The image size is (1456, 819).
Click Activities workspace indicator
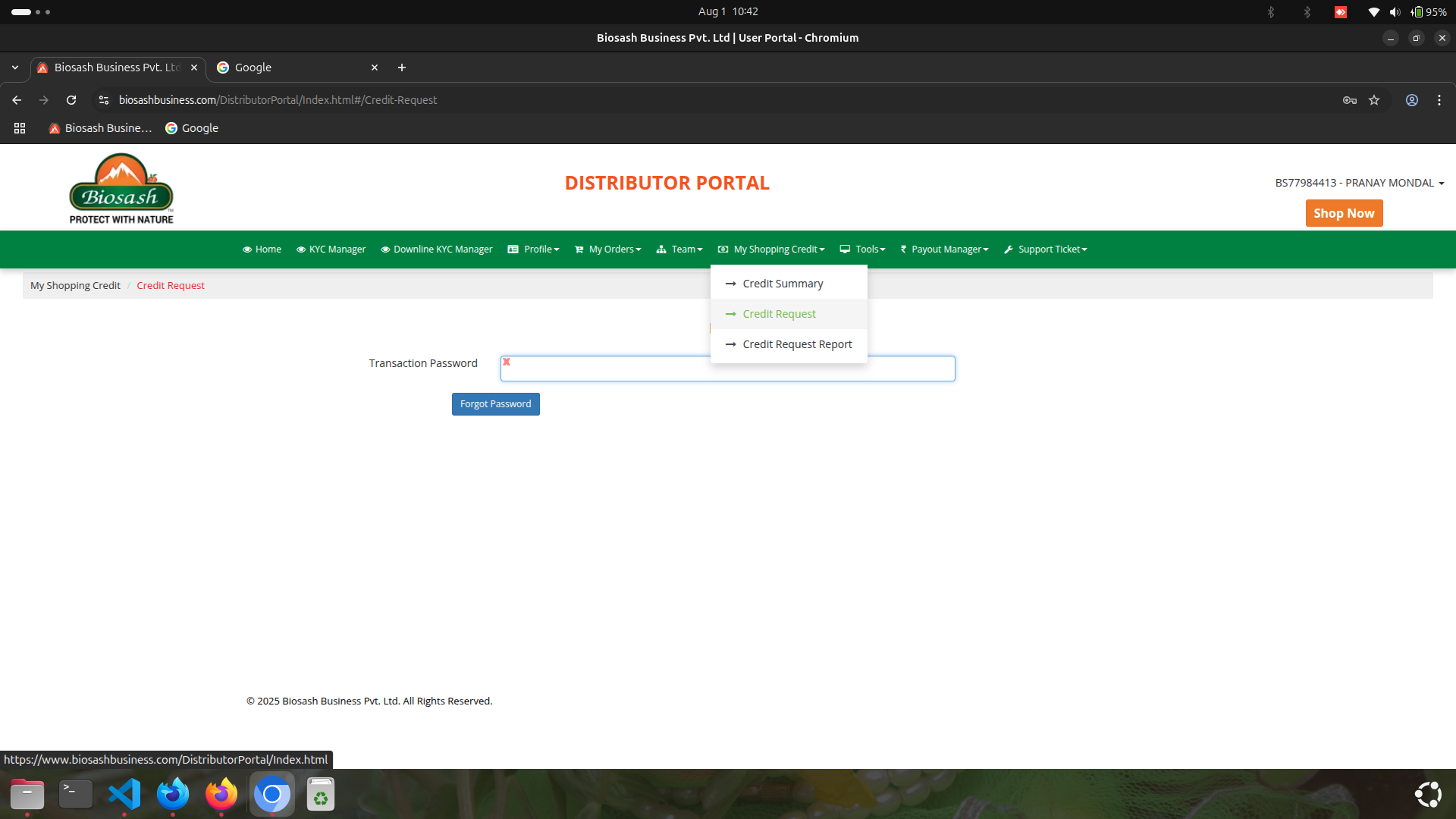coord(30,12)
